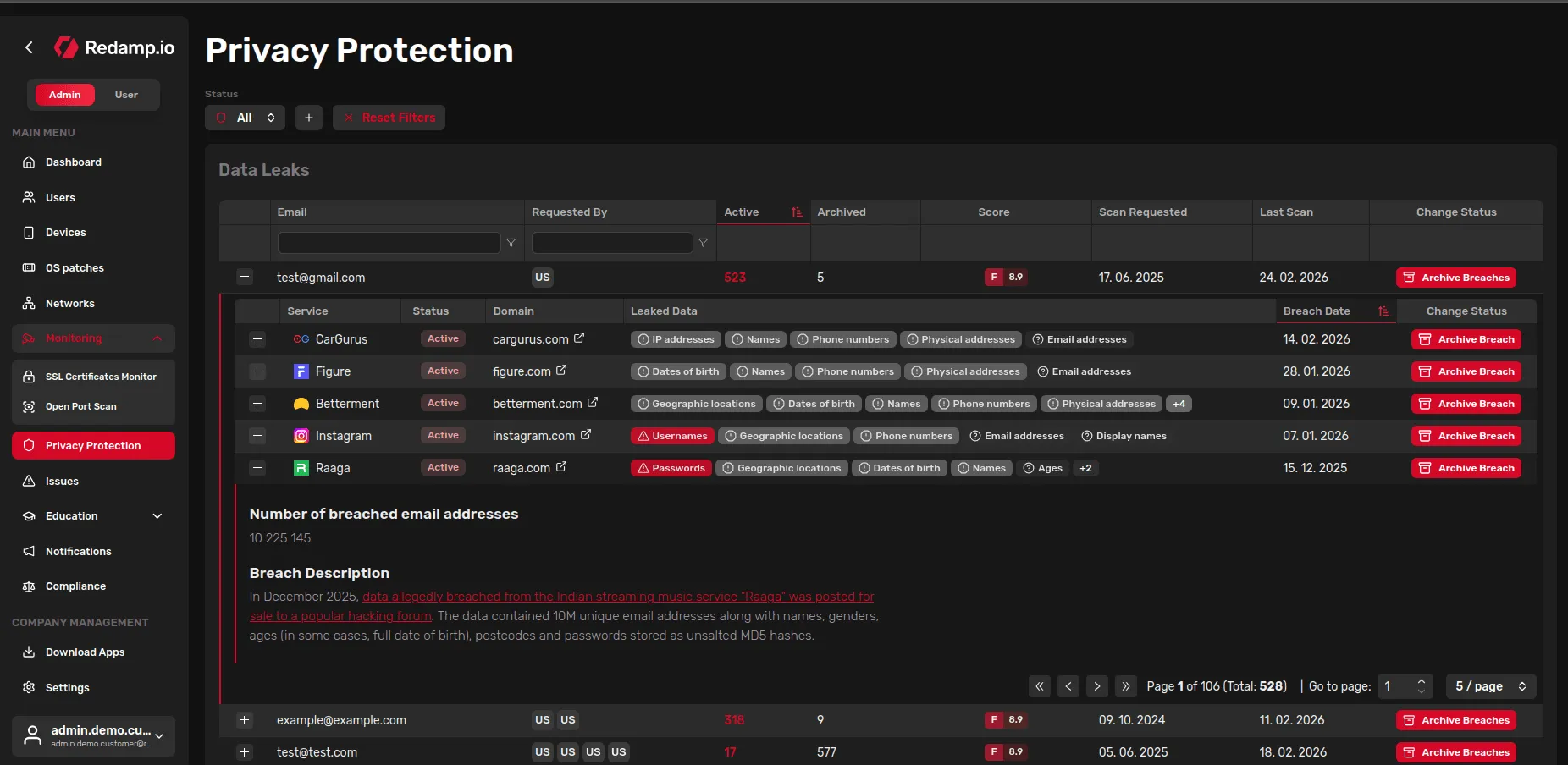
Task: Open the Devices section
Action: [65, 232]
